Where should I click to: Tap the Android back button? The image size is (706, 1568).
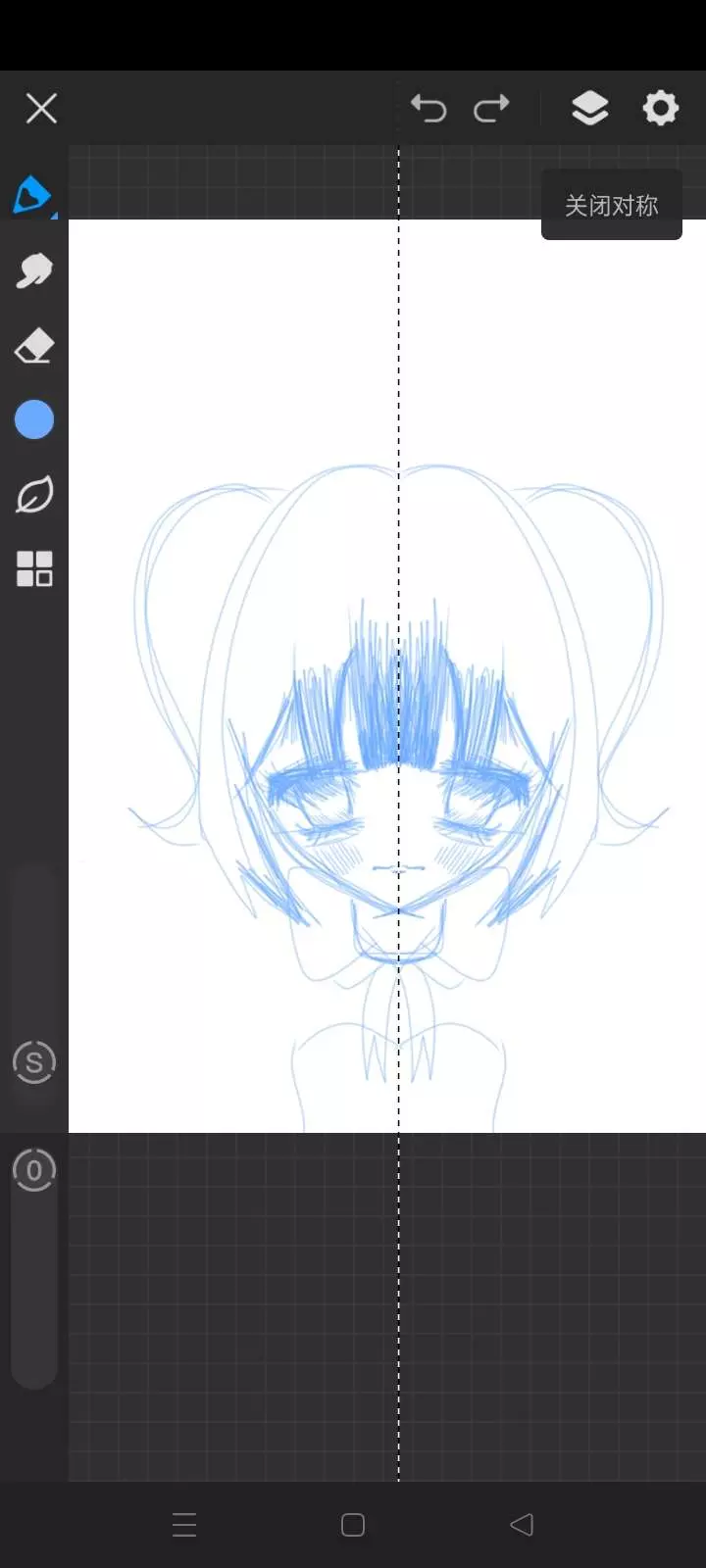point(522,1525)
